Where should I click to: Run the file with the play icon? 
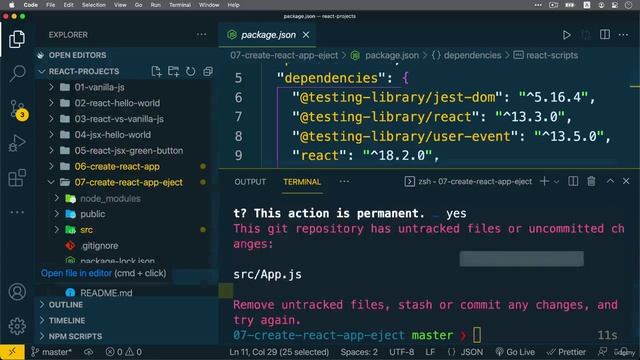(x=567, y=35)
